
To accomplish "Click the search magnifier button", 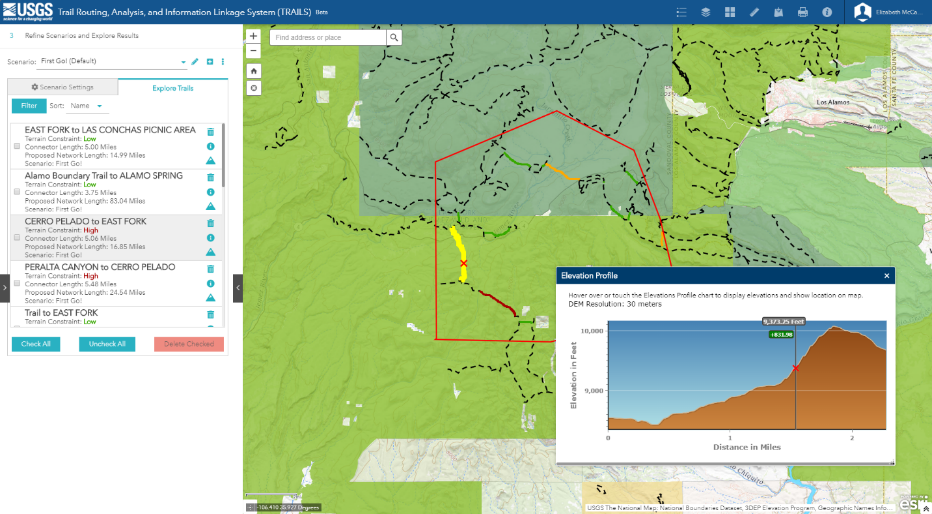I will [393, 37].
